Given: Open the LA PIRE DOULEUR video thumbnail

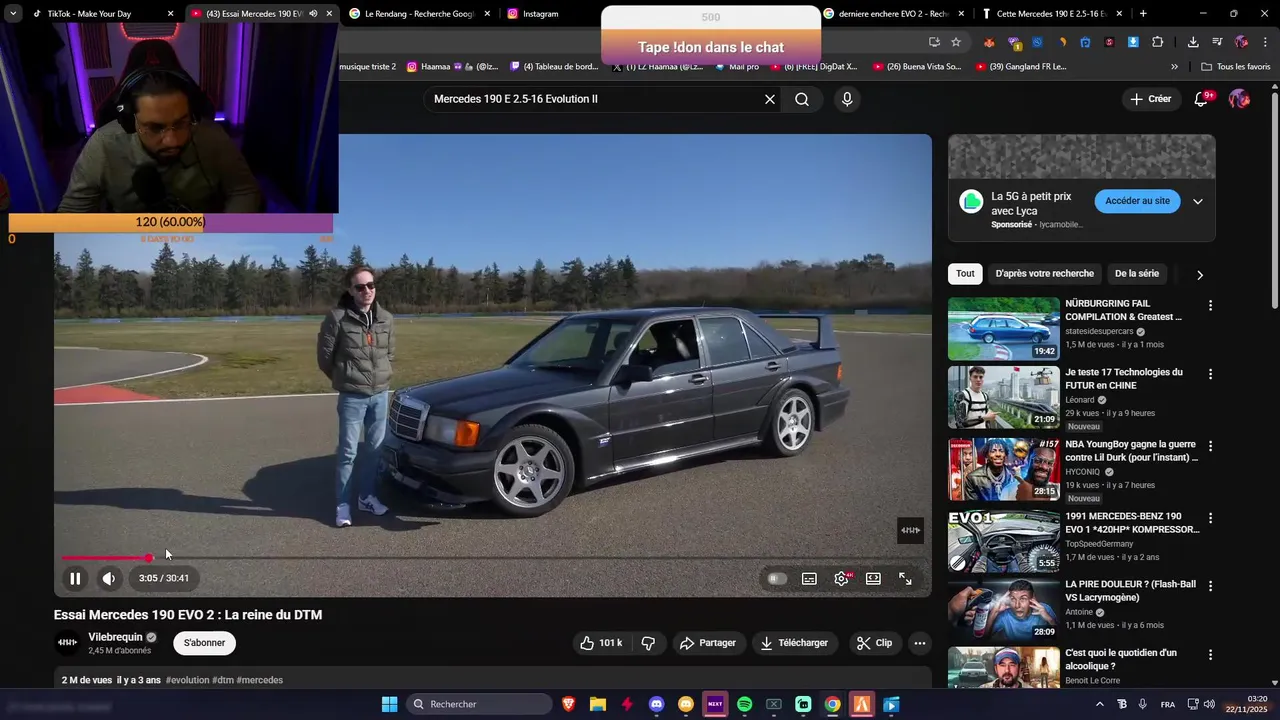Looking at the screenshot, I should click(x=1003, y=609).
